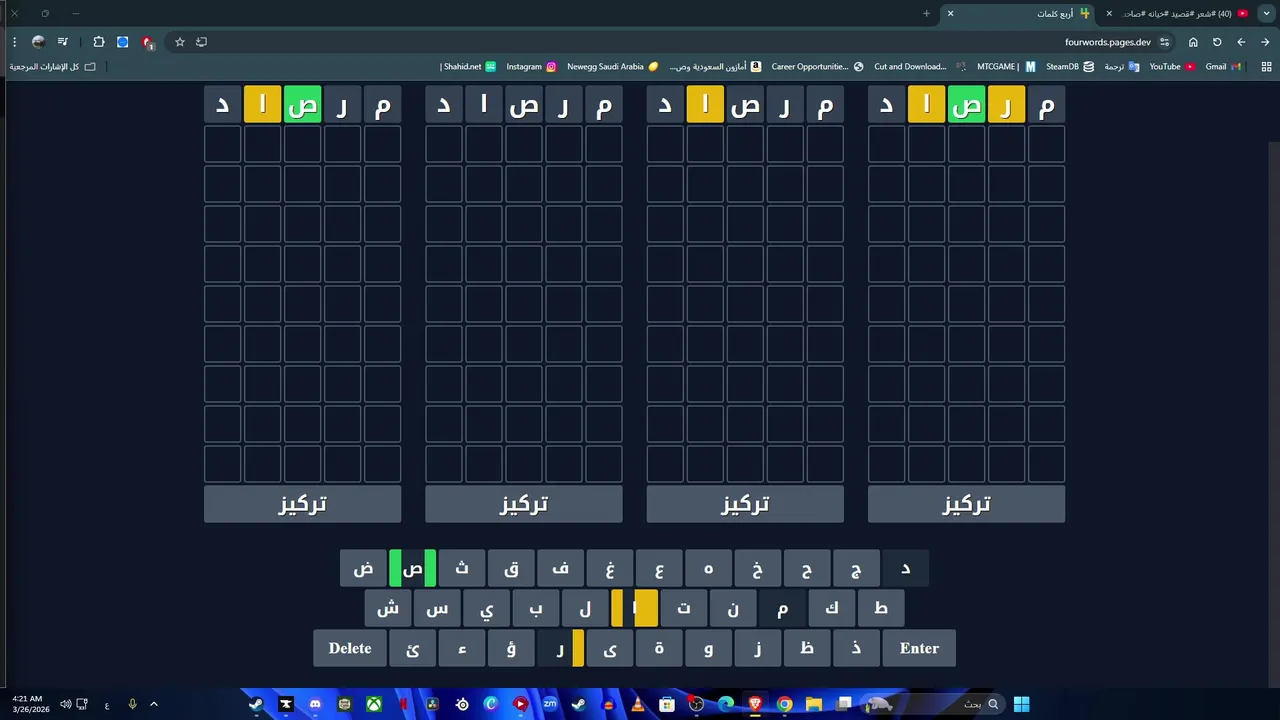This screenshot has height=720, width=1280.
Task: Tap the ح key on the keyboard
Action: click(806, 568)
